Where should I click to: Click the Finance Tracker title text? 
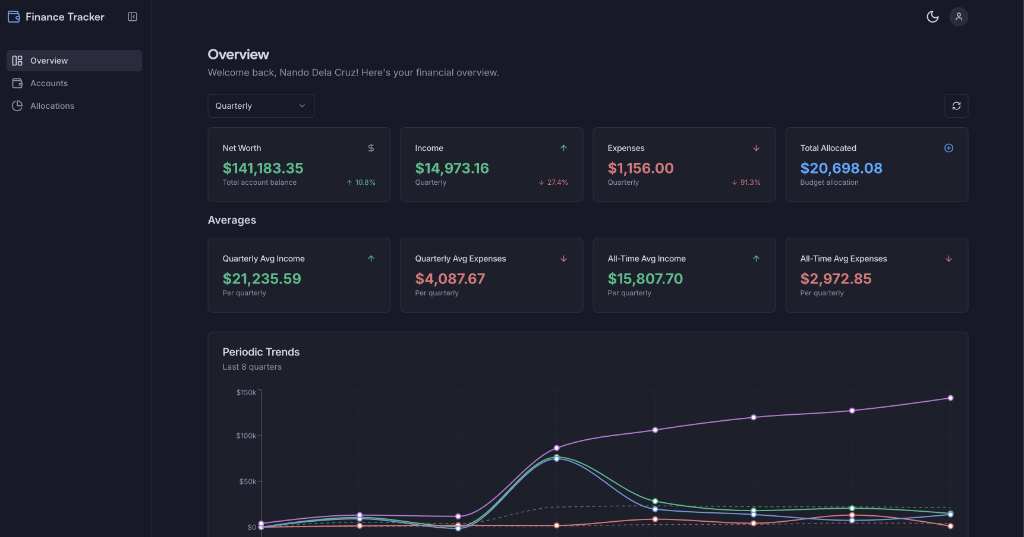coord(65,17)
